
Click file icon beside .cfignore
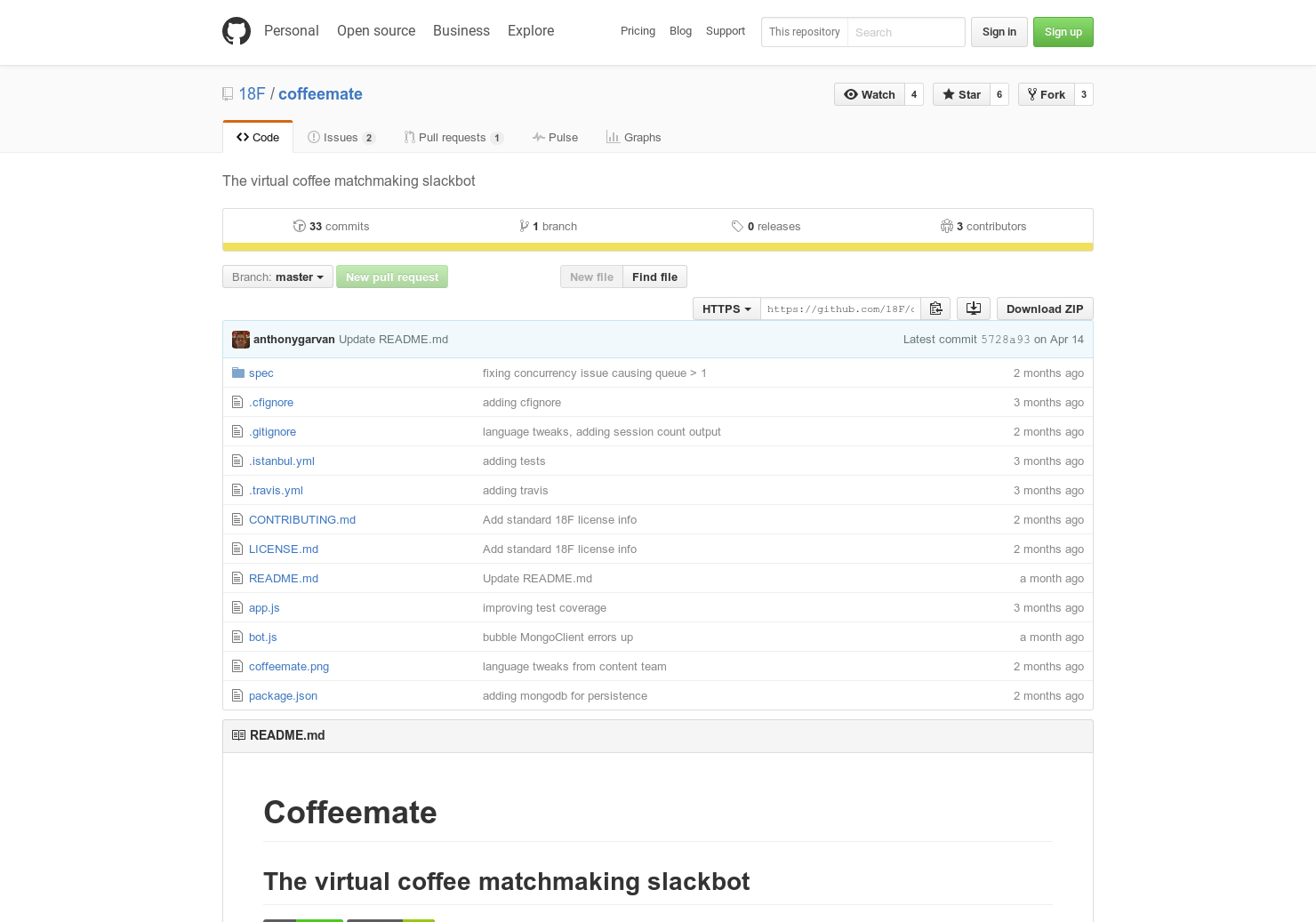pos(237,402)
